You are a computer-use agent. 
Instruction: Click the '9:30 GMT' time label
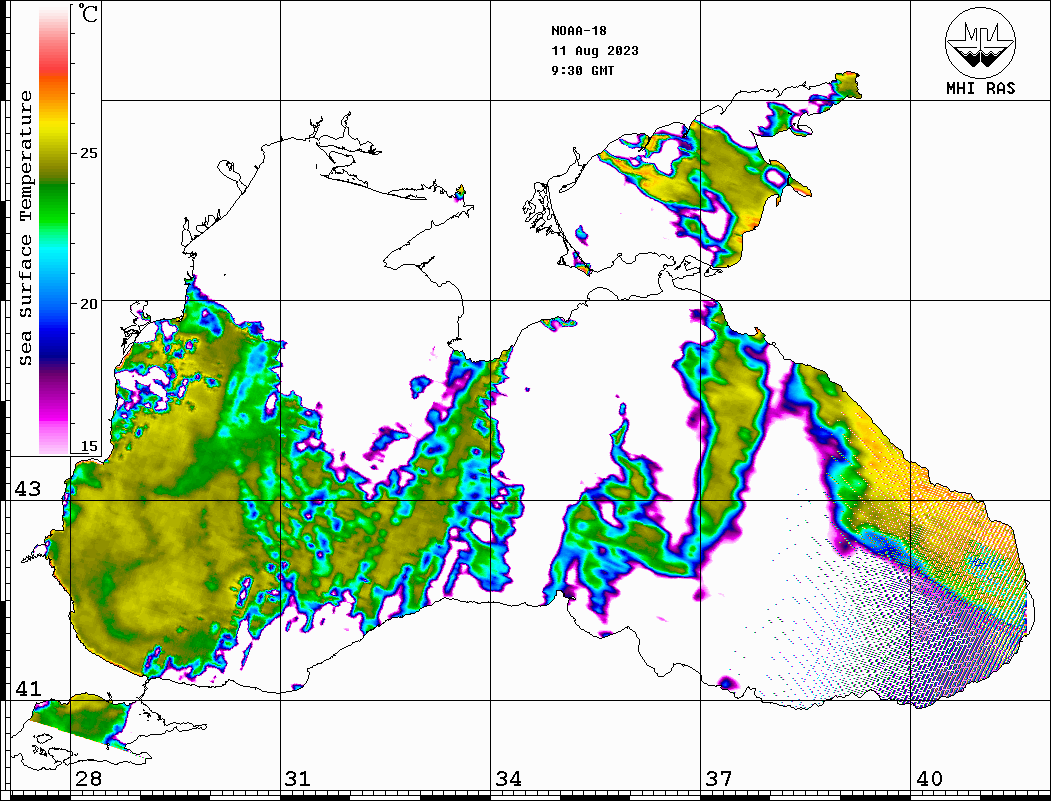582,70
